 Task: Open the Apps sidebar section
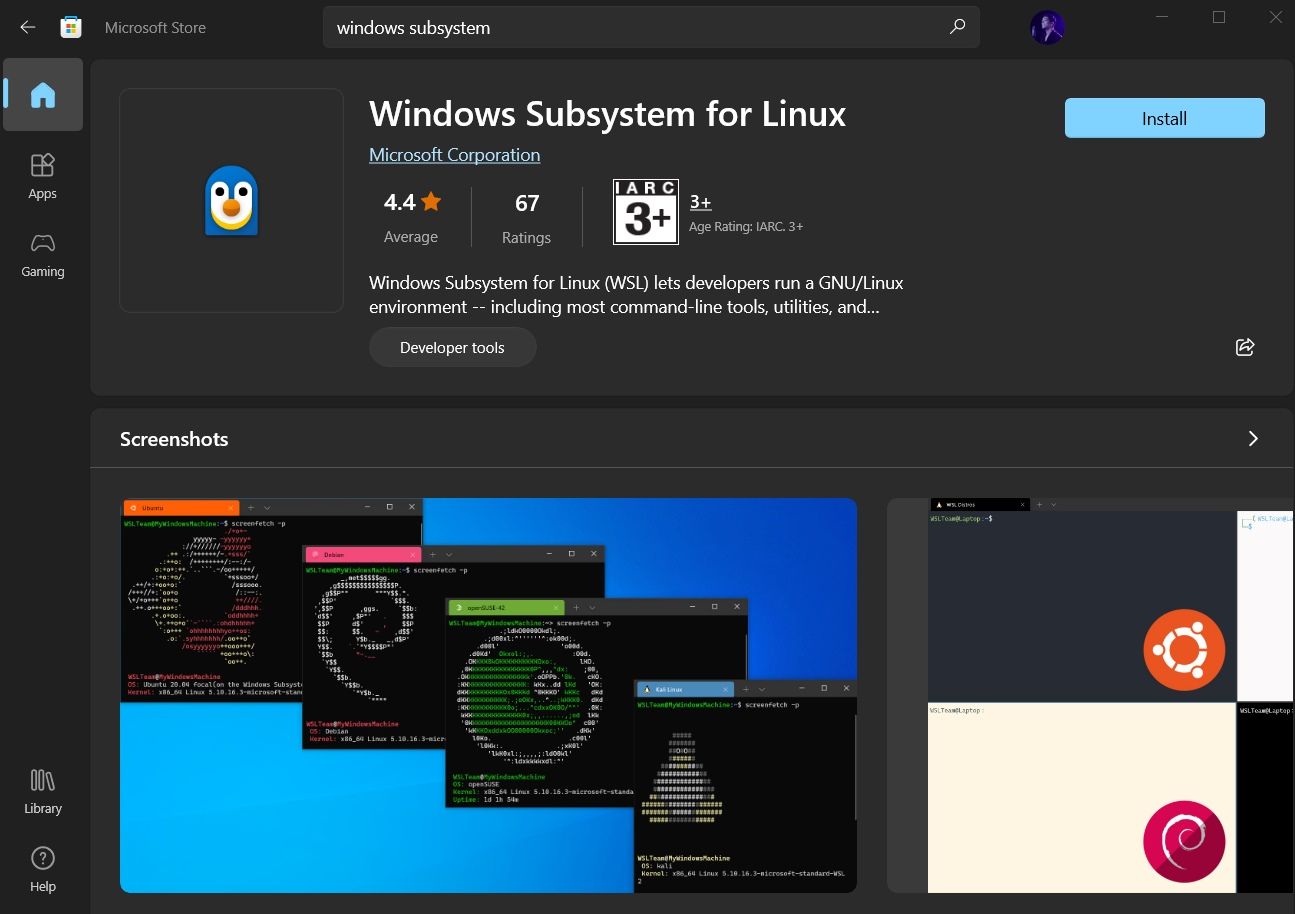pyautogui.click(x=43, y=176)
